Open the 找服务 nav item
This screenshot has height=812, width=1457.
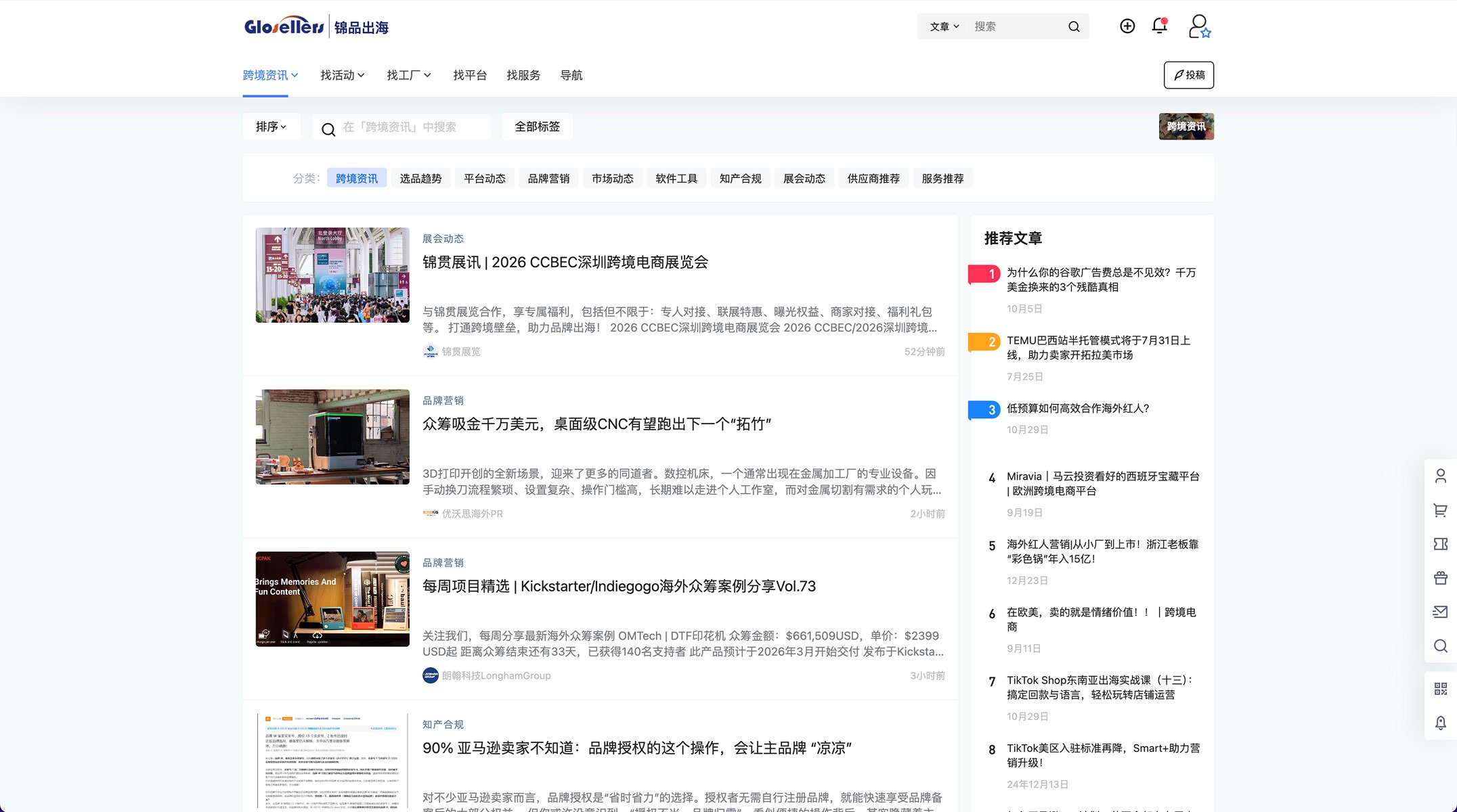coord(523,75)
